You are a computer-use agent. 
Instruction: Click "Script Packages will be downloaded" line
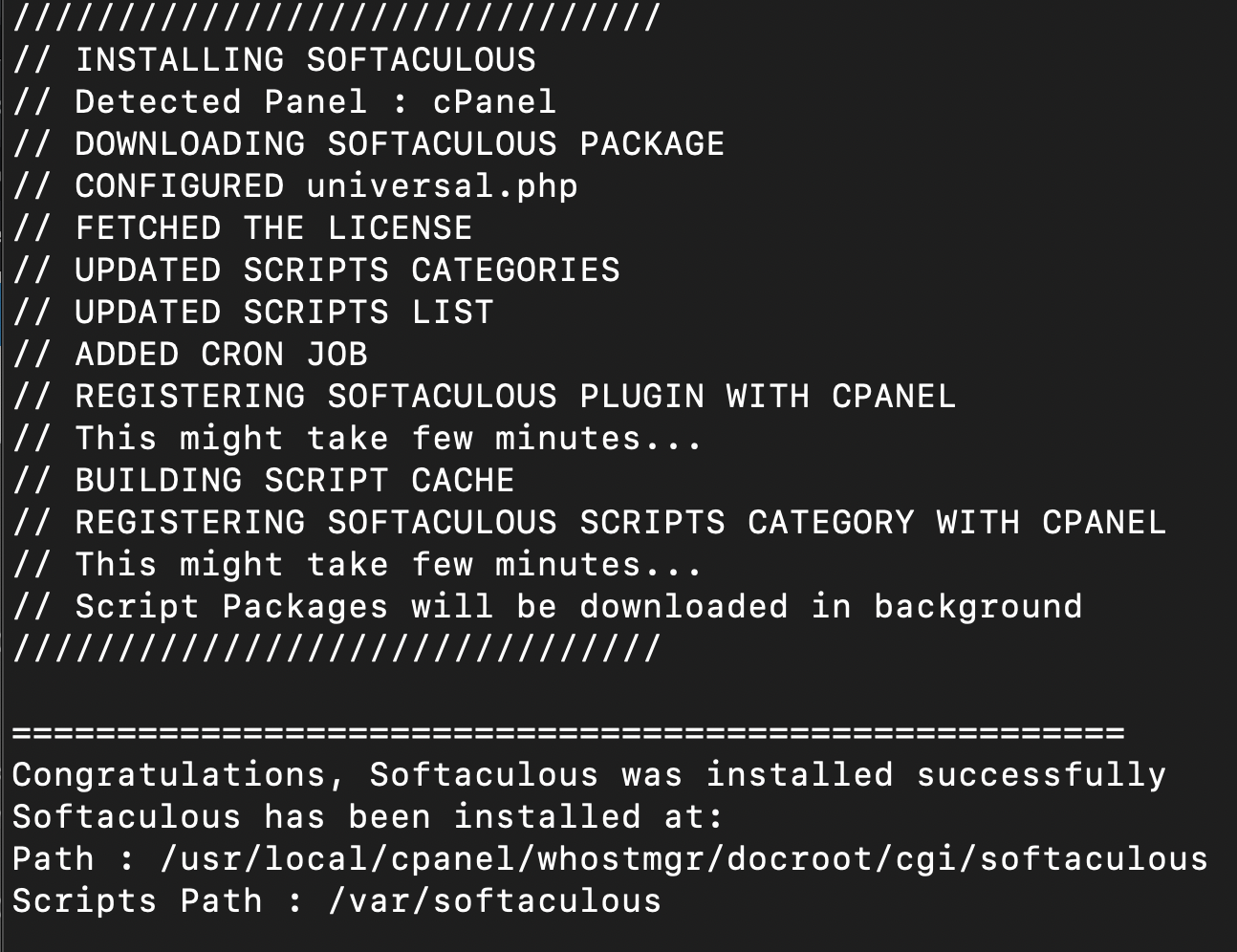[x=577, y=607]
